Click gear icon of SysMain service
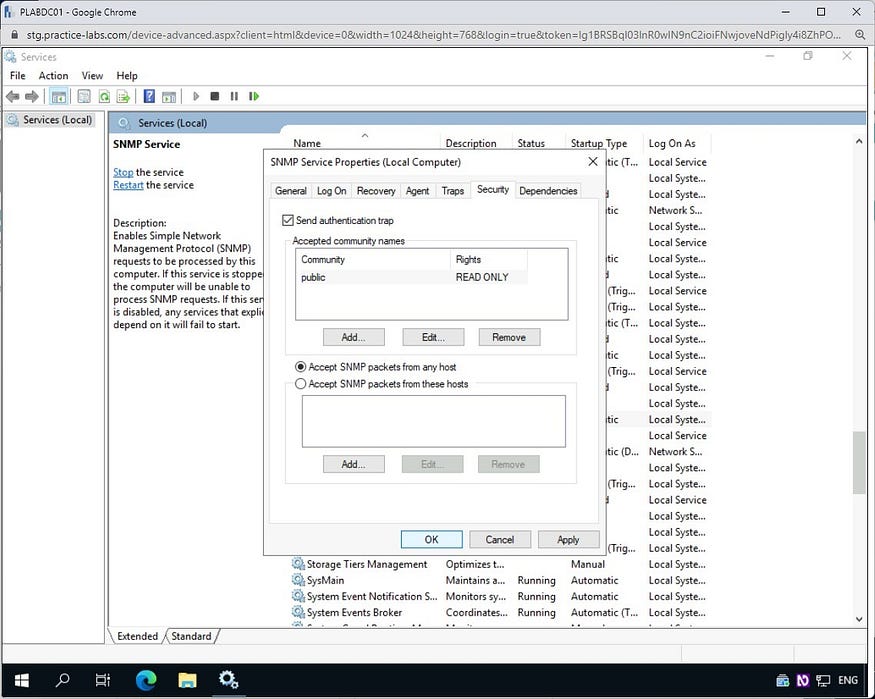 298,580
